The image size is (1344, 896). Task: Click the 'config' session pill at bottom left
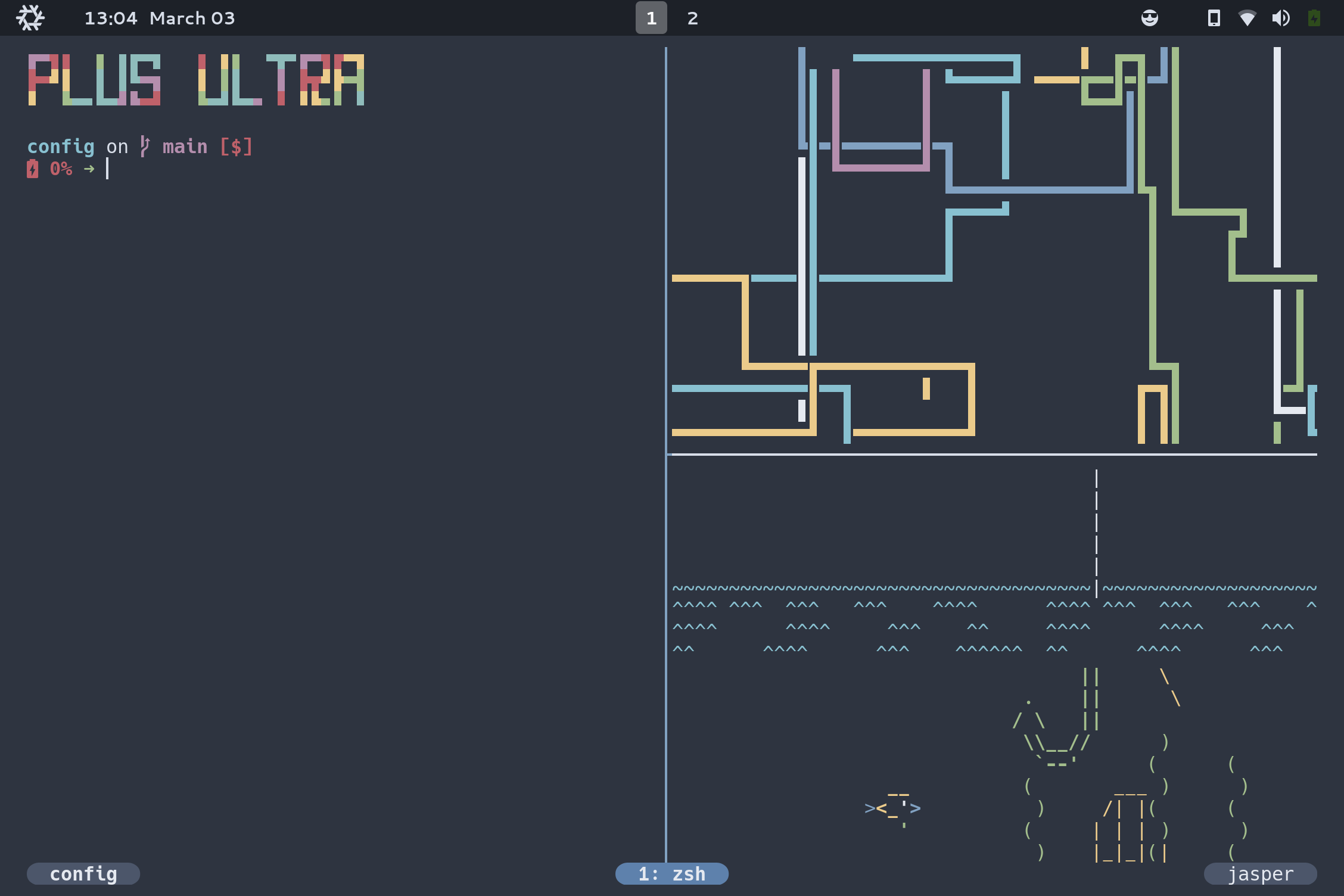click(83, 874)
